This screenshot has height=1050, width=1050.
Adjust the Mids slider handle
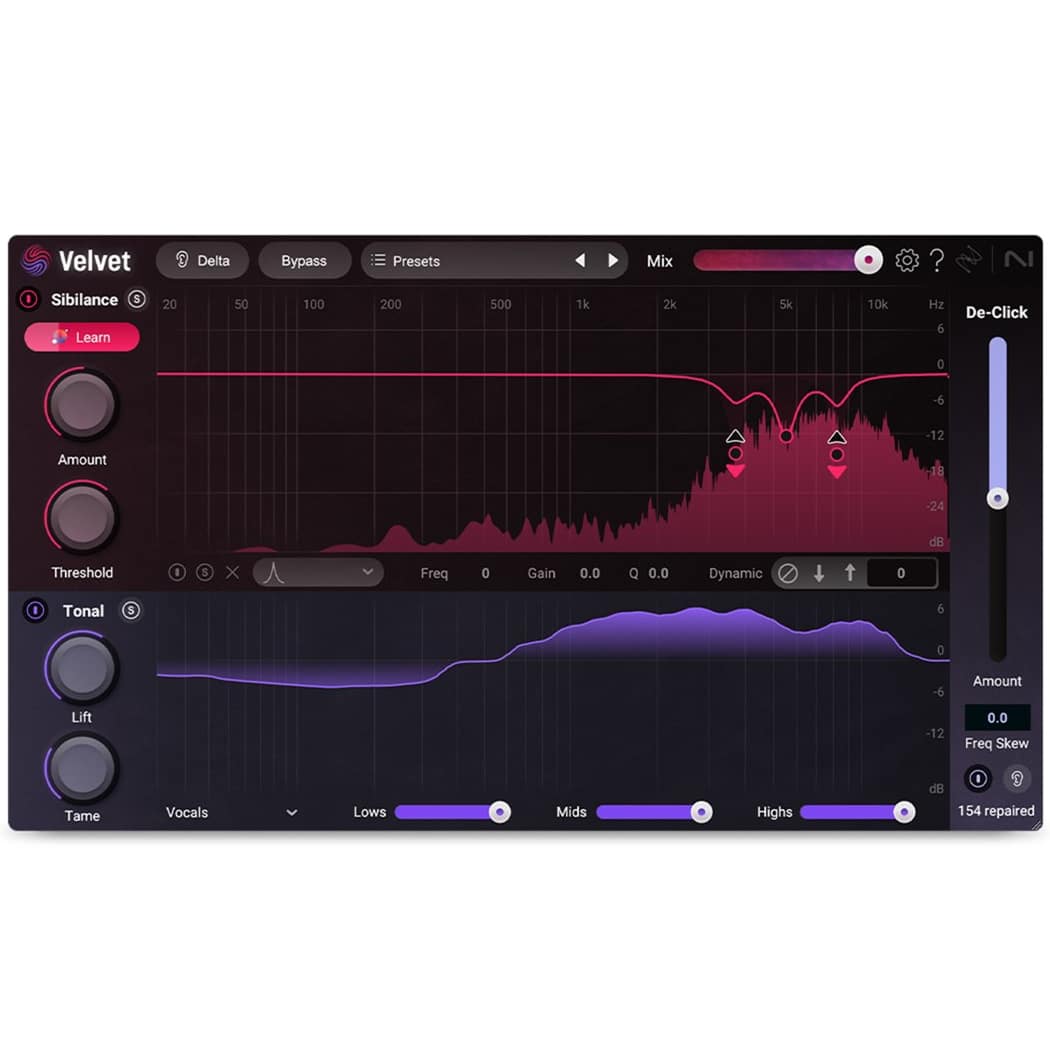(x=701, y=812)
